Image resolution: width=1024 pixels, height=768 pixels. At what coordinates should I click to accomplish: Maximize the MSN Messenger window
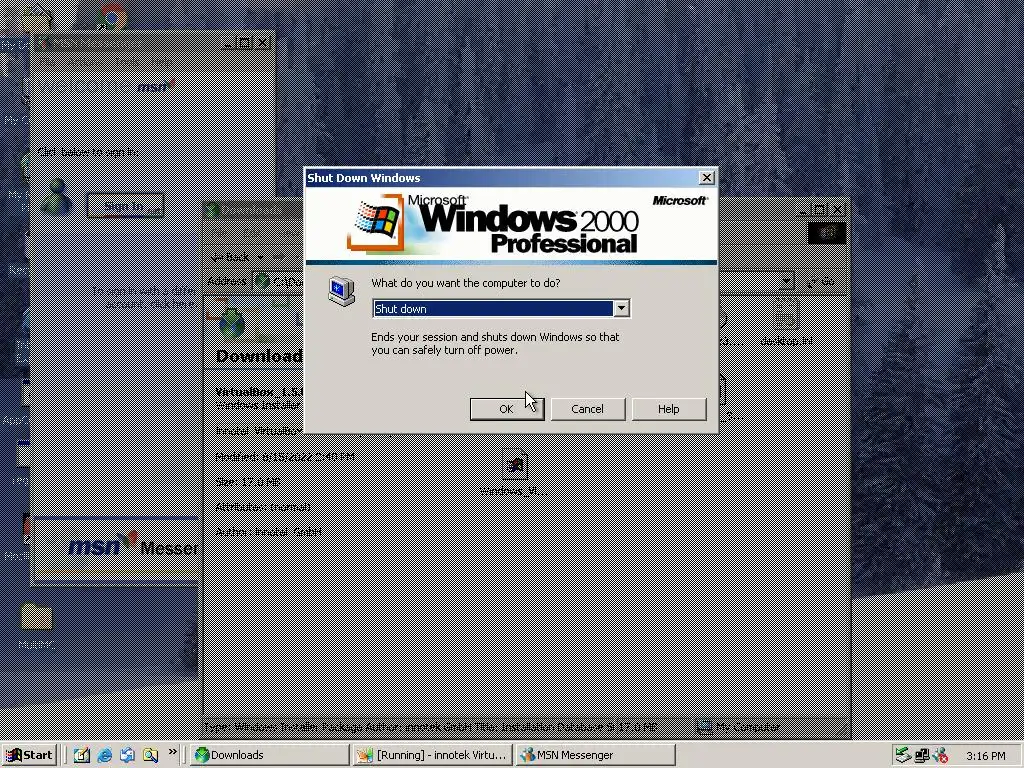click(x=245, y=43)
